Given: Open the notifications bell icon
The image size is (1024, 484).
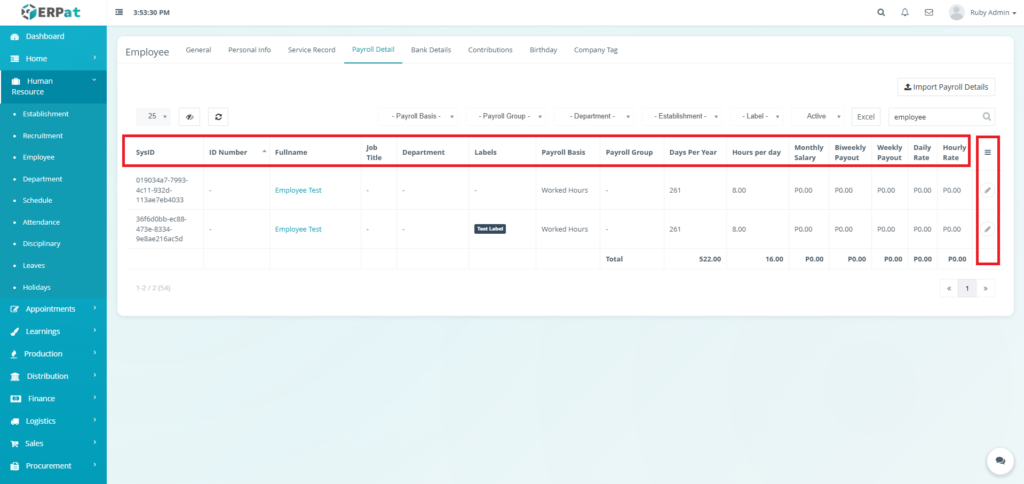Looking at the screenshot, I should coord(905,13).
